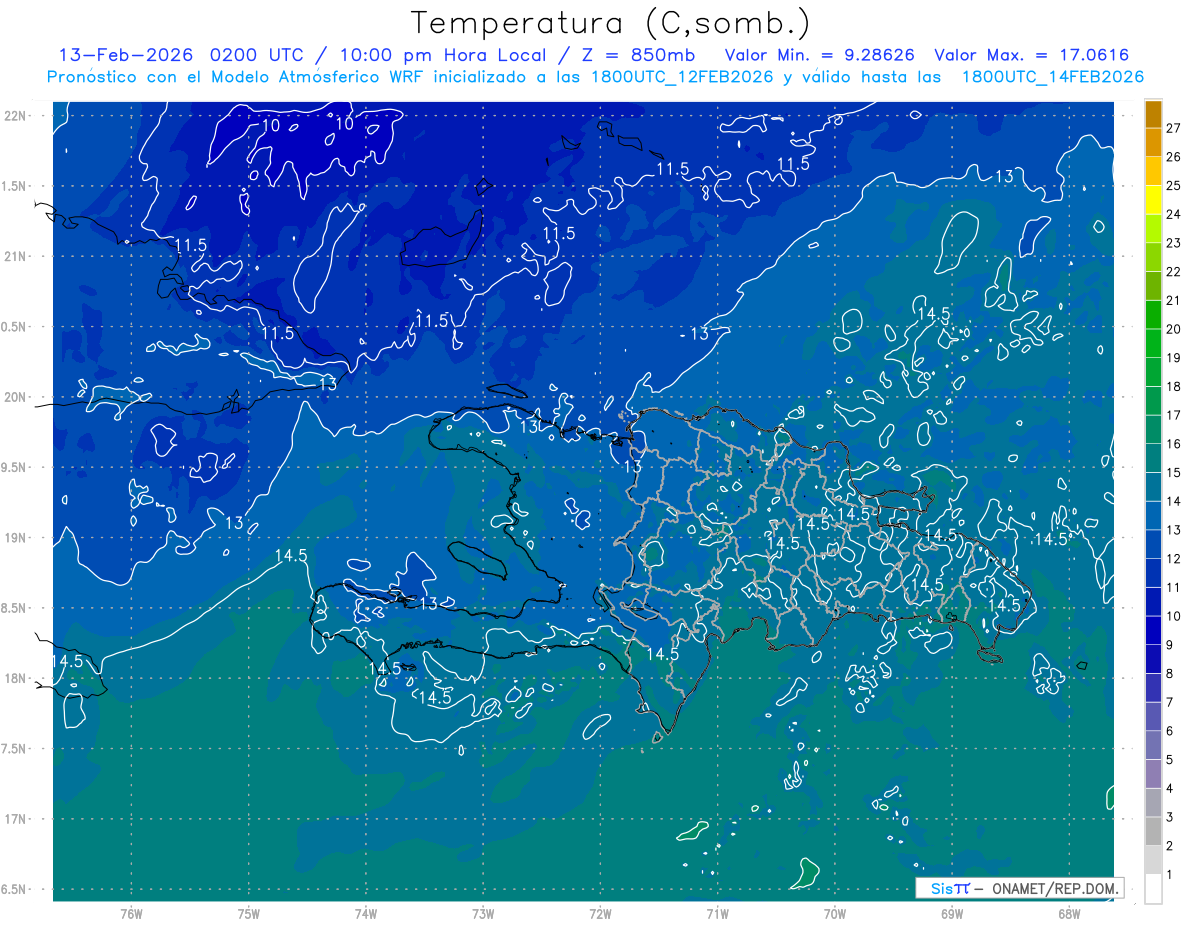This screenshot has width=1200, height=927.
Task: Click the 19N latitude axis label
Action: (16, 538)
